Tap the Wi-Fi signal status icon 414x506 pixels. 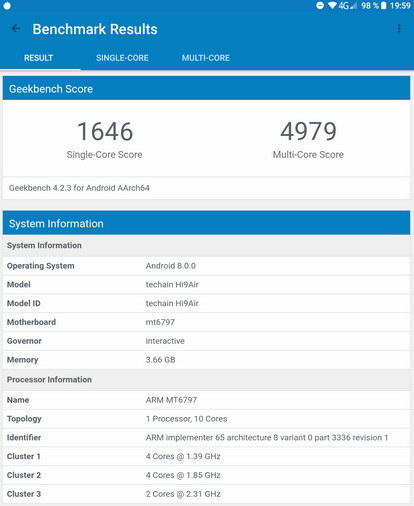coord(332,5)
